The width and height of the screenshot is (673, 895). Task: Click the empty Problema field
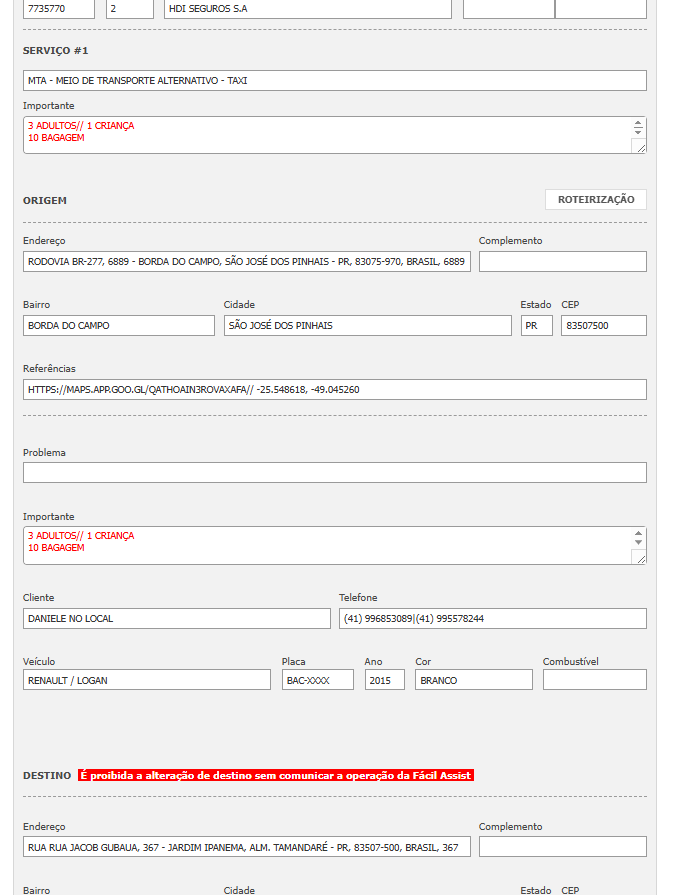[x=334, y=473]
